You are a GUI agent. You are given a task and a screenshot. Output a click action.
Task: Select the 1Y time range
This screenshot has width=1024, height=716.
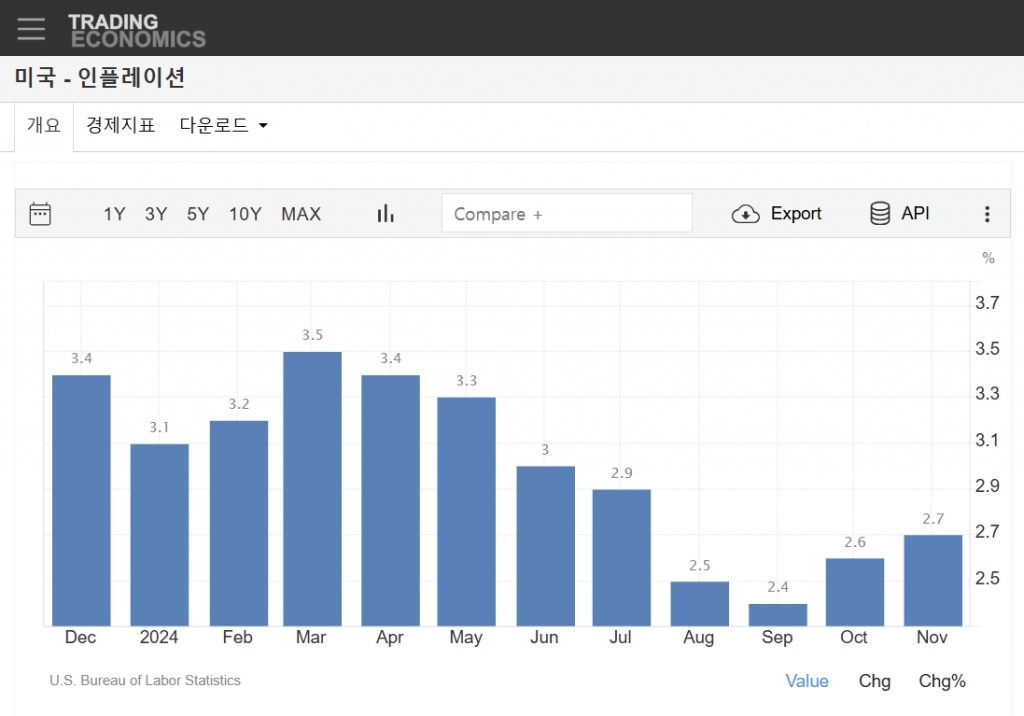[x=114, y=214]
